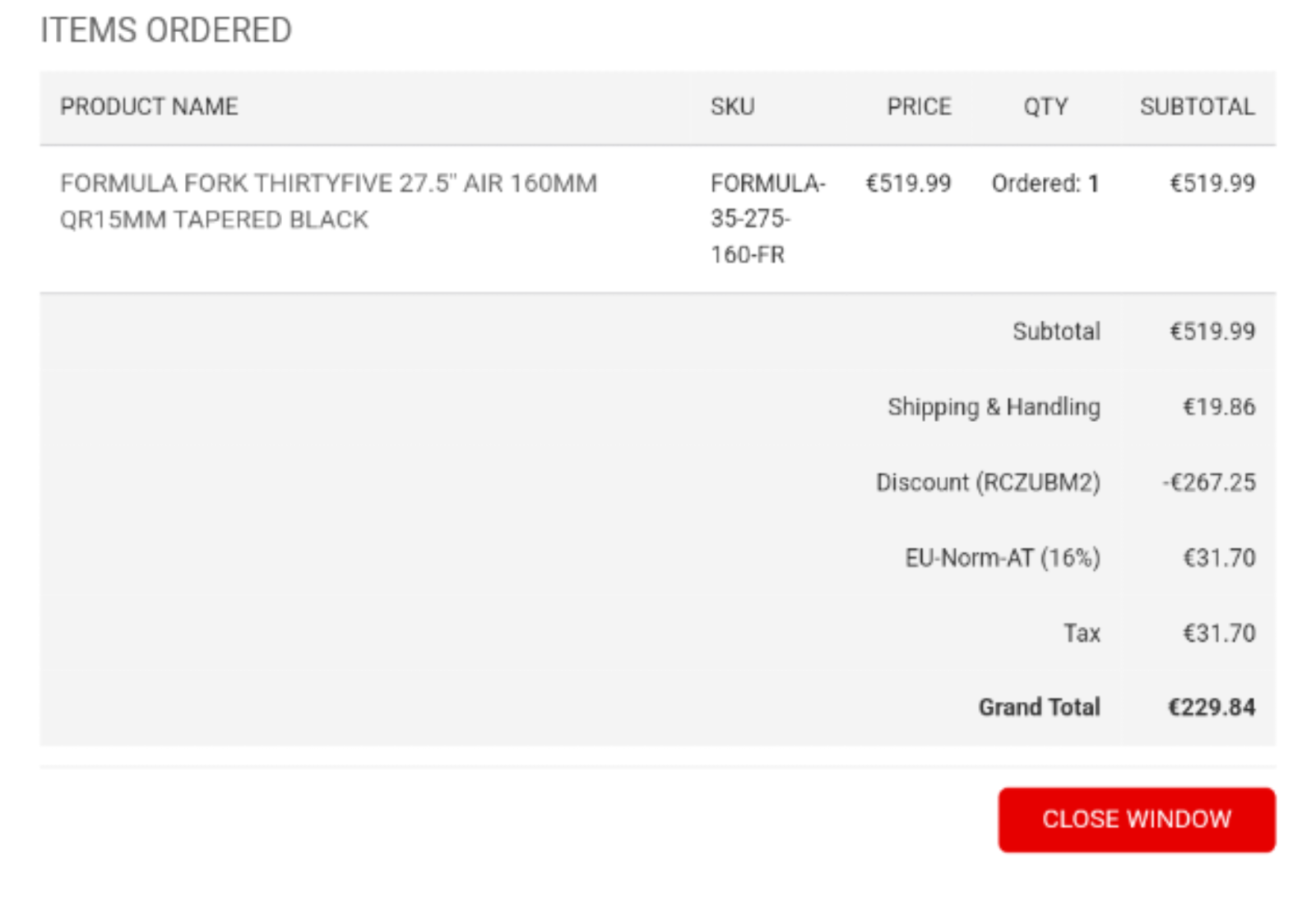Screen dimensions: 1316x919
Task: Click the Items Ordered heading
Action: [x=166, y=30]
